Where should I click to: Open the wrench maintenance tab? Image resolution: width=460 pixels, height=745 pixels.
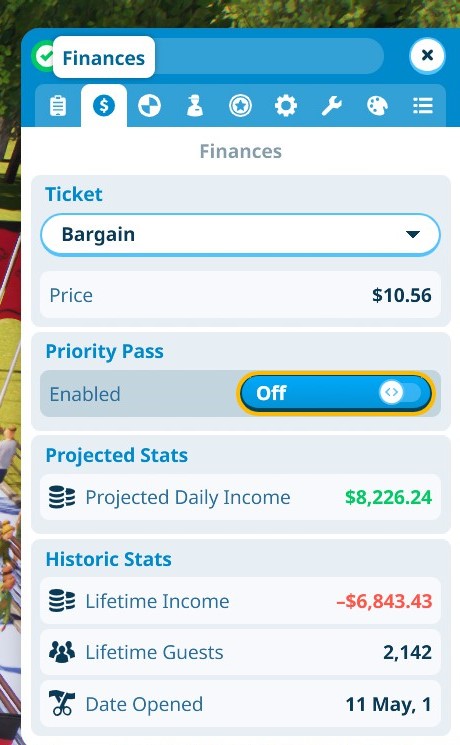(x=331, y=105)
